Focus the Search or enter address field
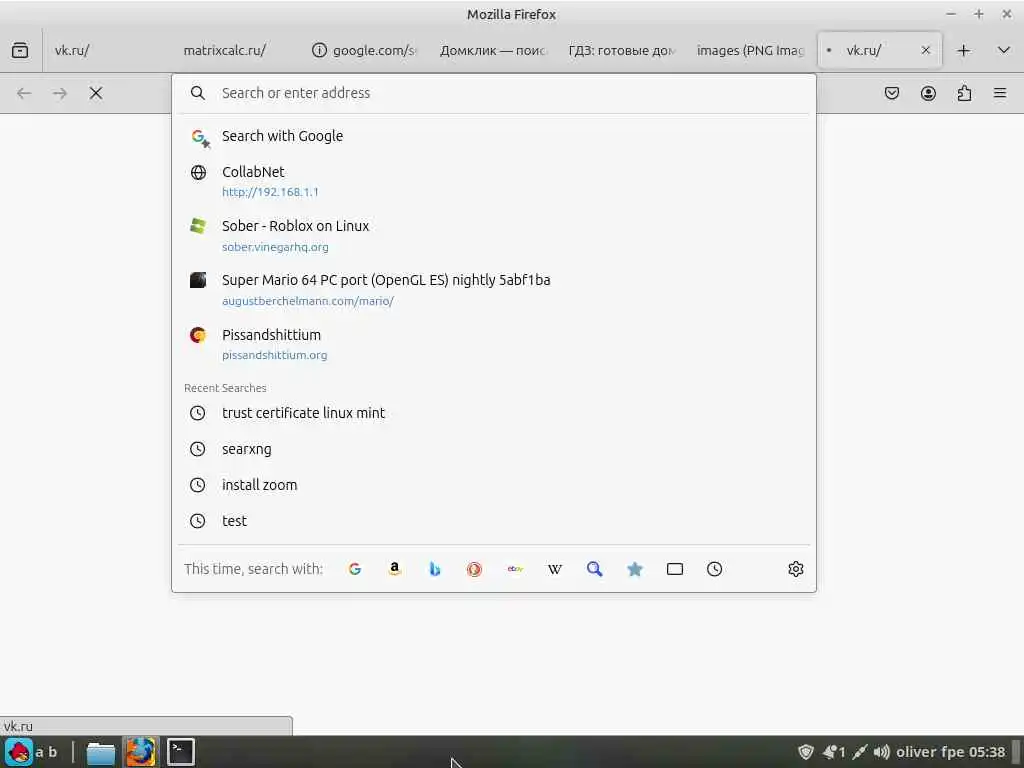 (x=494, y=93)
